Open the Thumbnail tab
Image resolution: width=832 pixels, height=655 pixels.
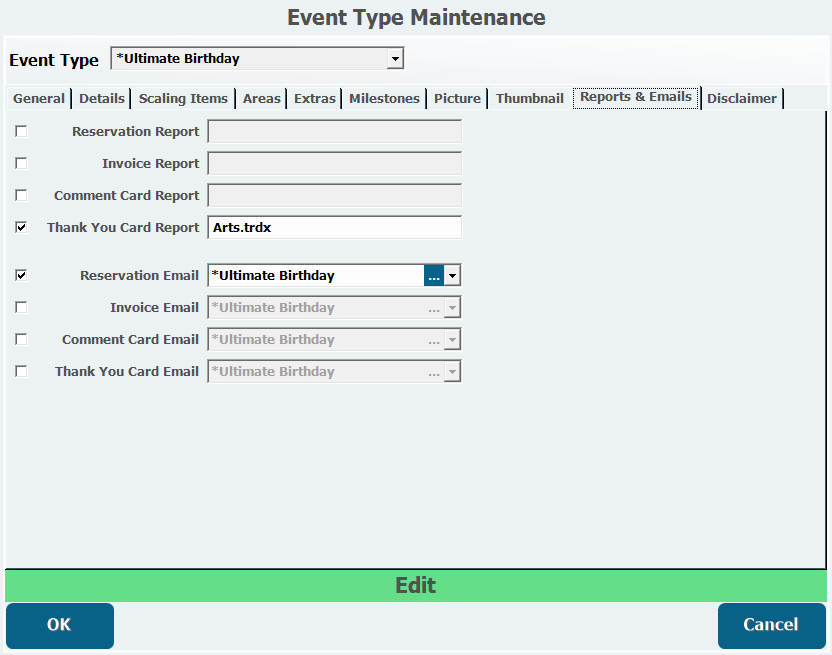pyautogui.click(x=529, y=98)
